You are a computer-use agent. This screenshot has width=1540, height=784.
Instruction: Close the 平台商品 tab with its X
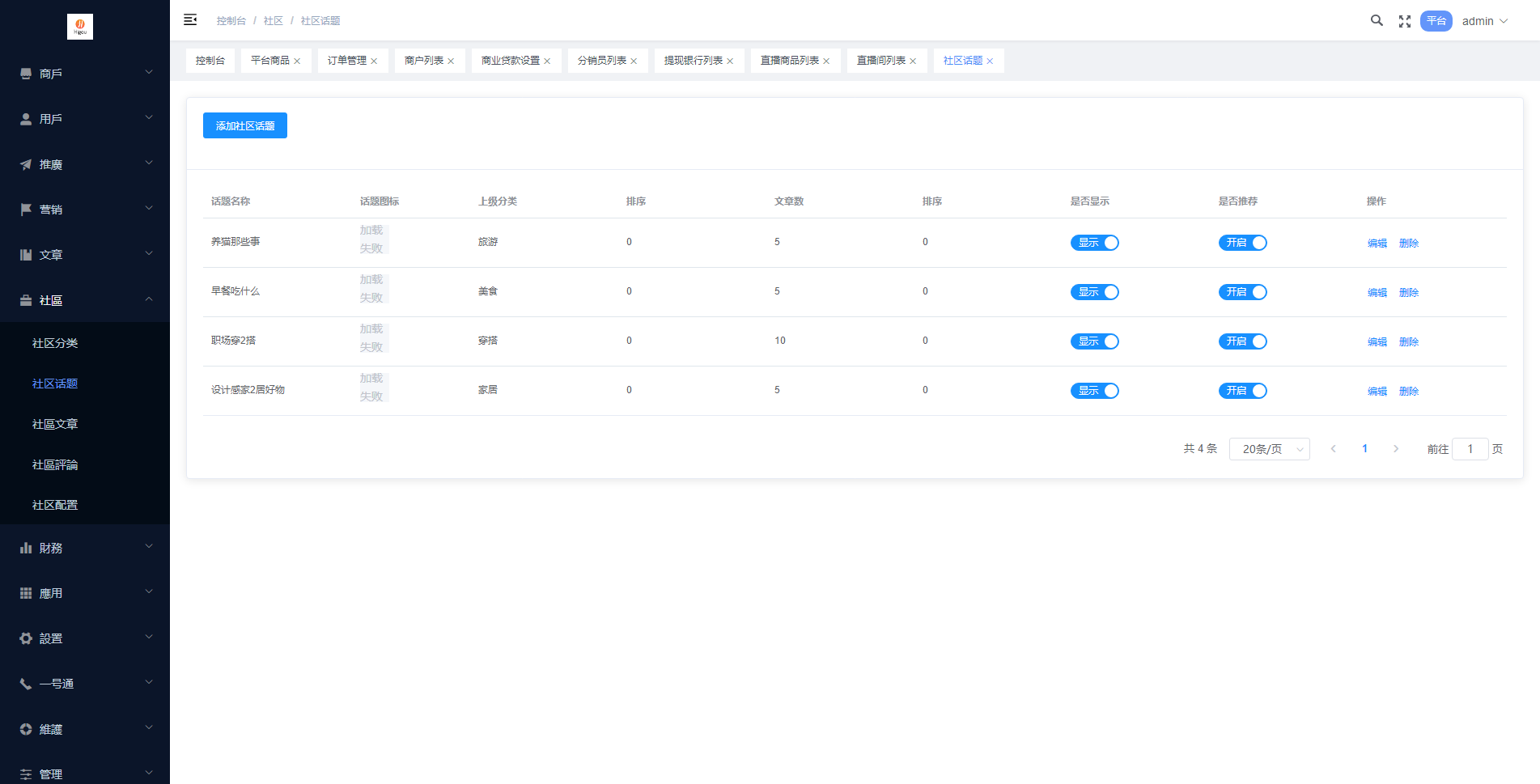tap(297, 61)
